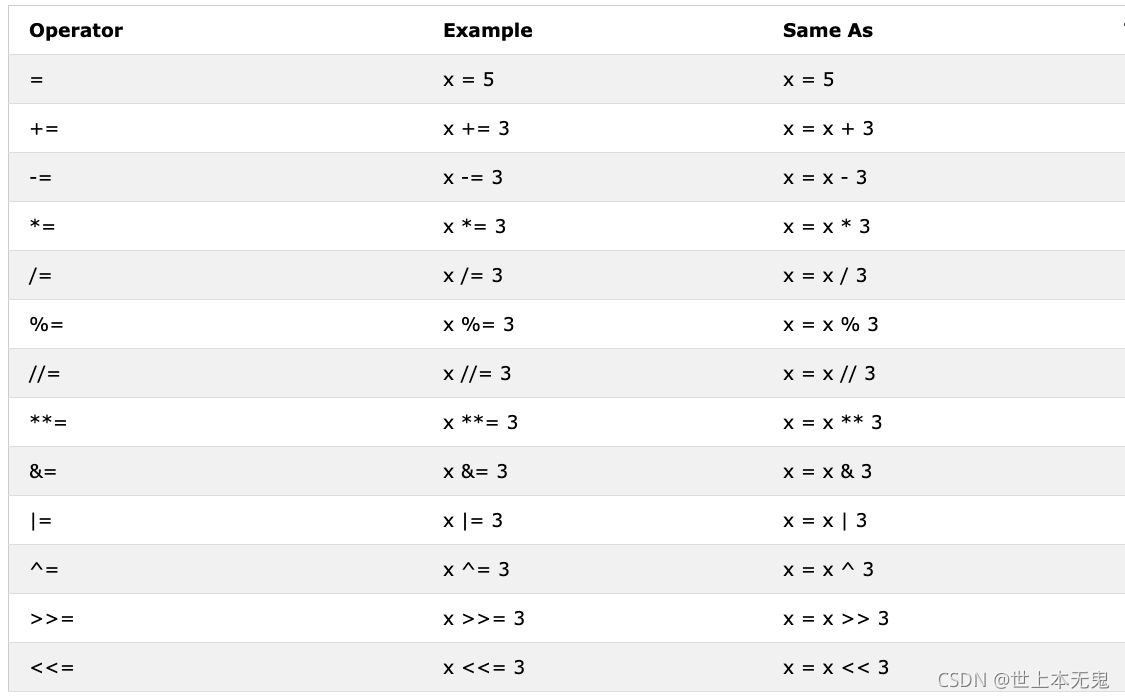This screenshot has width=1125, height=698.
Task: Click the example x &= 3
Action: [x=475, y=471]
